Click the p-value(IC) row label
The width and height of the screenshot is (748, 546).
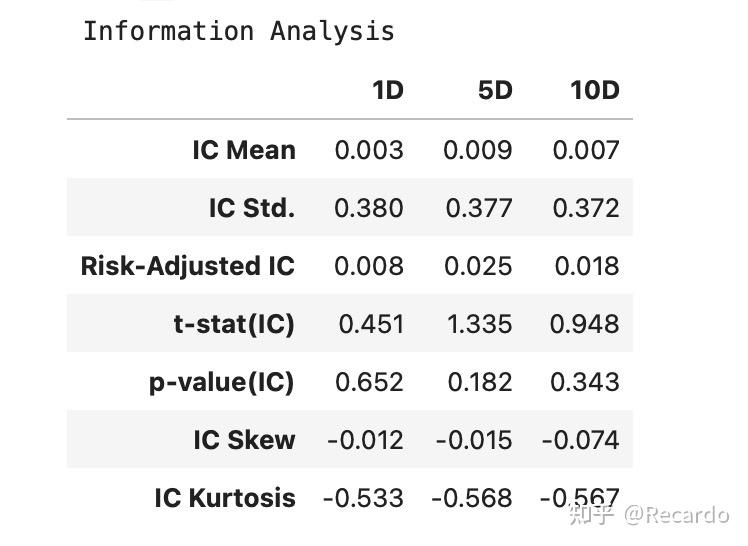point(221,382)
